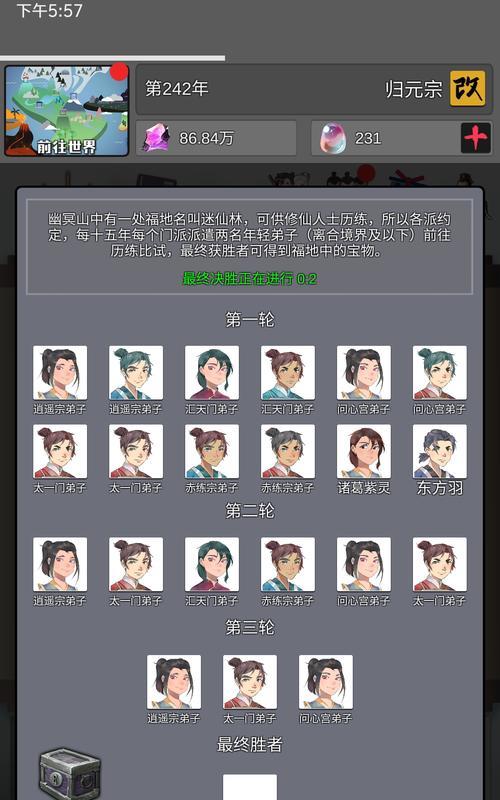Select 问心宫弟子 portrait in 第三轮

pos(326,682)
